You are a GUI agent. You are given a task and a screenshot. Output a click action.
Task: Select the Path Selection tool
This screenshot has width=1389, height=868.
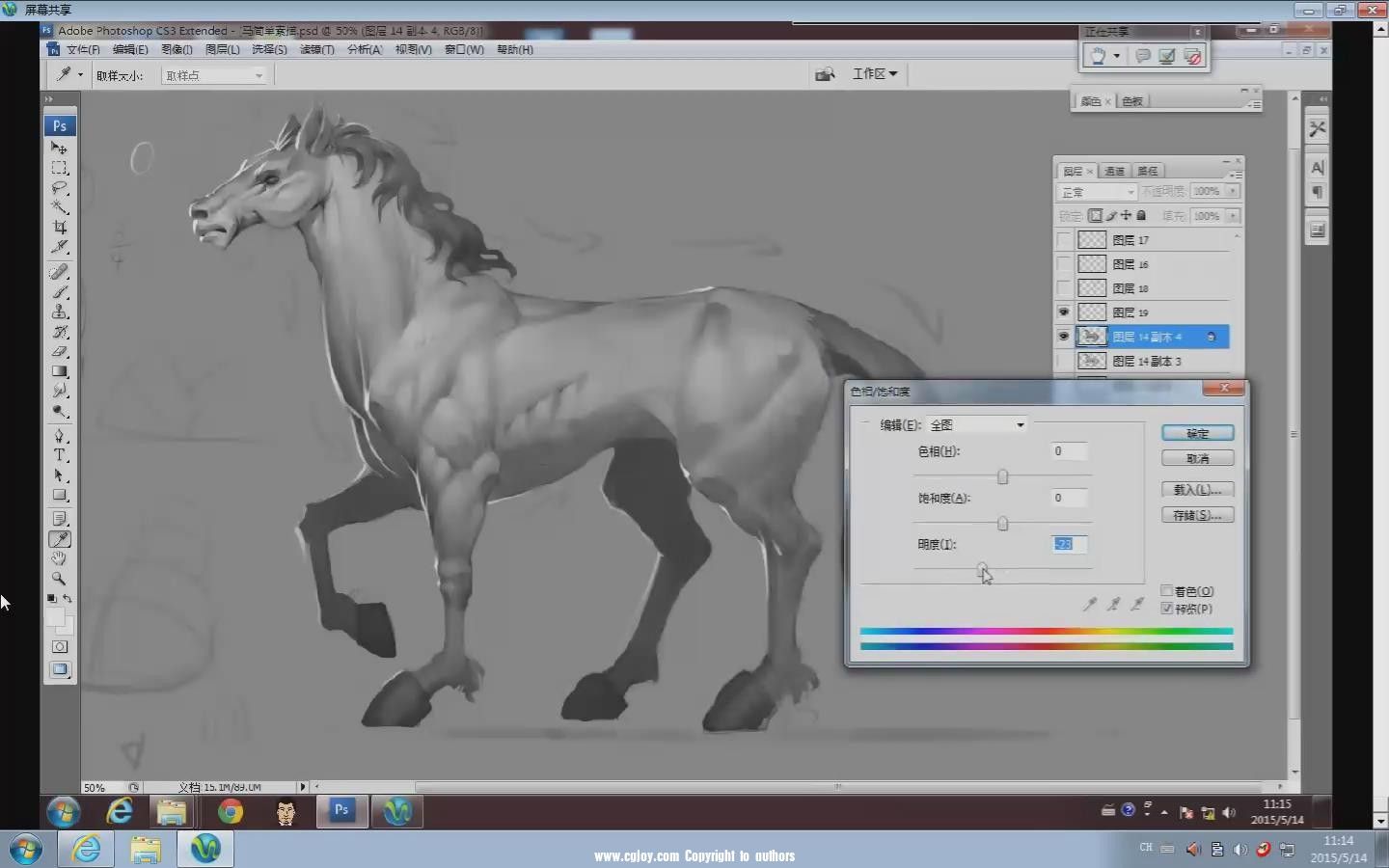pyautogui.click(x=59, y=475)
